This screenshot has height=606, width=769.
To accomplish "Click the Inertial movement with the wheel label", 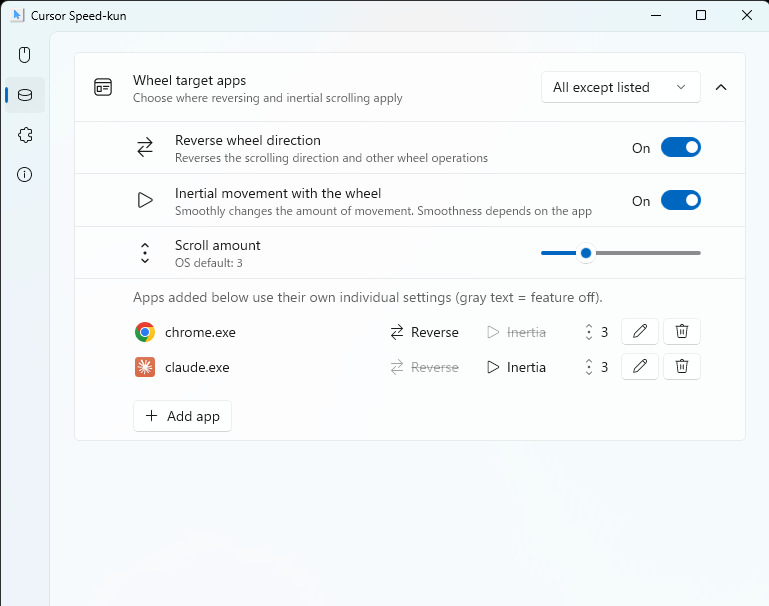I will pos(278,193).
